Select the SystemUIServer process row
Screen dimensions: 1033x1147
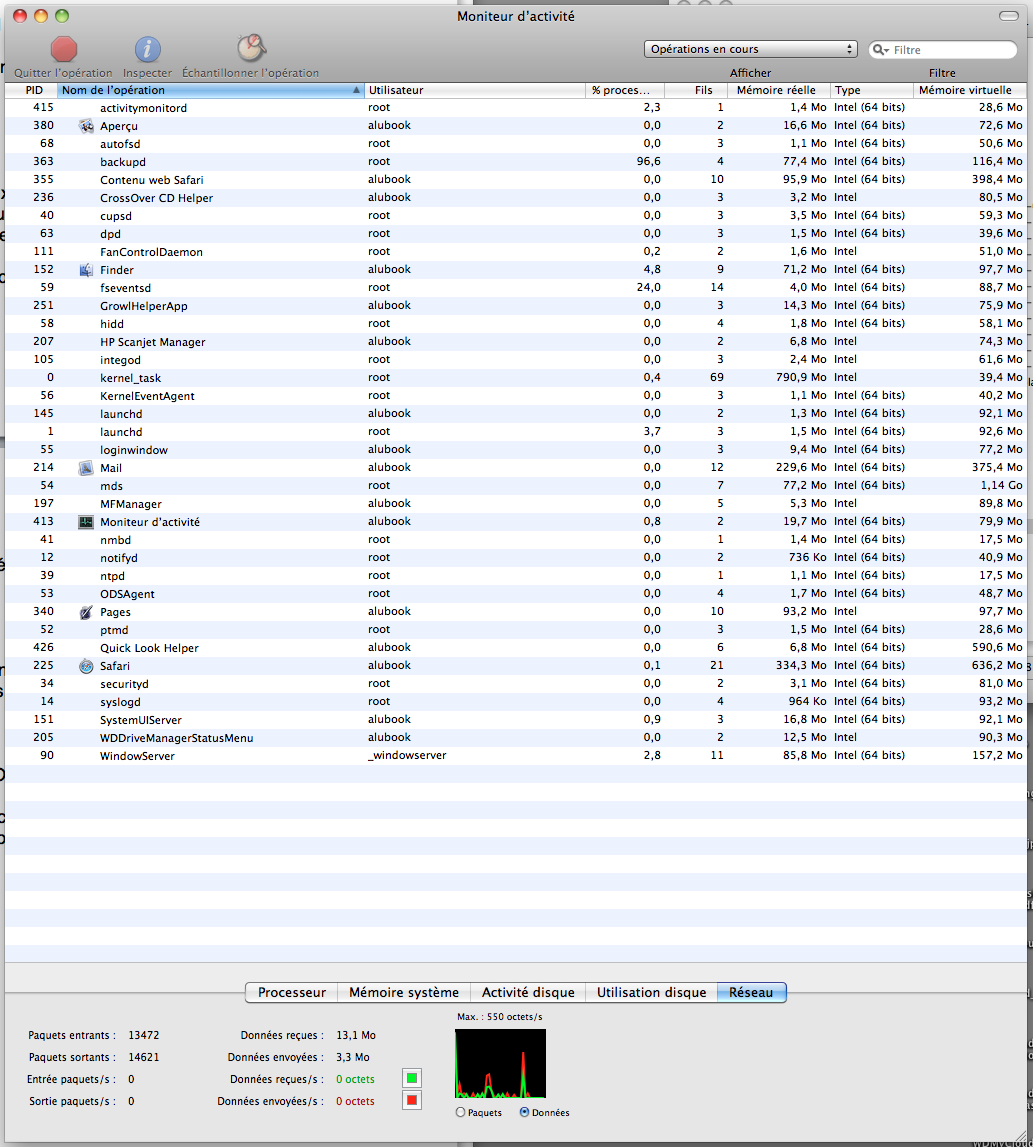pos(516,720)
